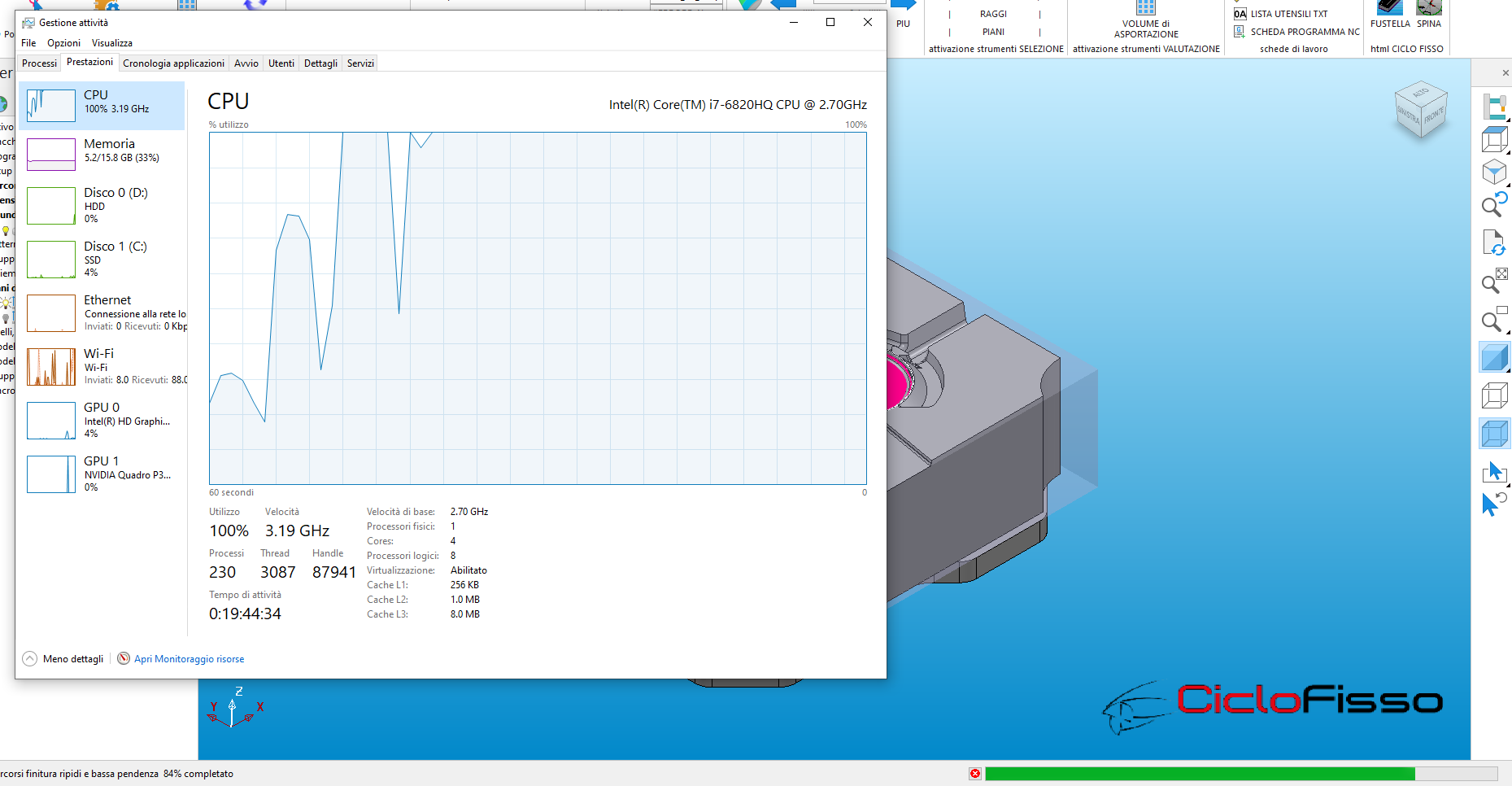Switch to the Processi tab
Viewport: 1512px width, 786px height.
click(x=39, y=63)
